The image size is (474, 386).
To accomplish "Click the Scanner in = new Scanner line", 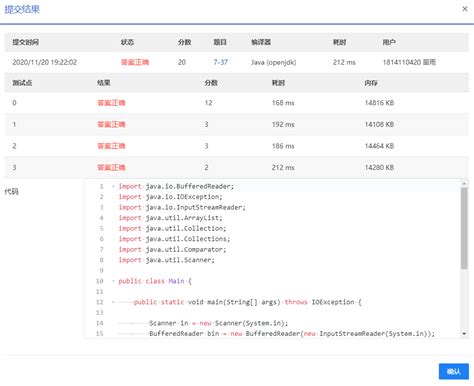I will point(218,323).
